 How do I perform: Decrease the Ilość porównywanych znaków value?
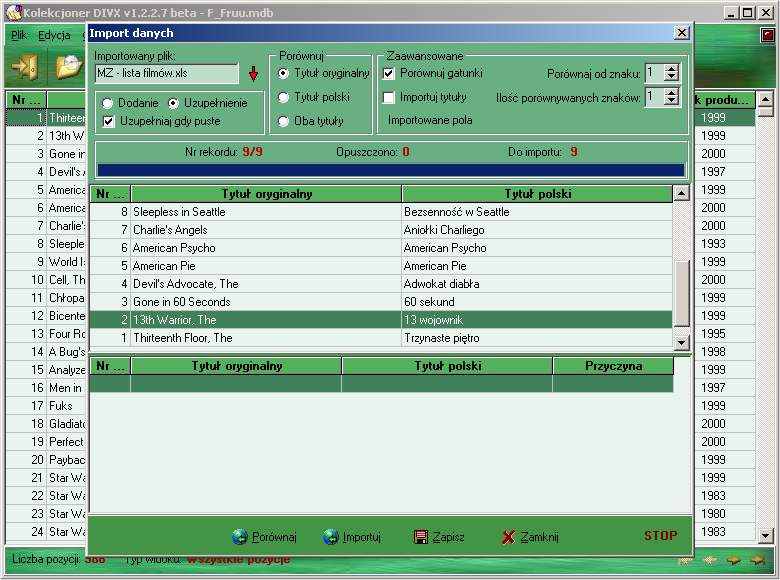coord(671,101)
